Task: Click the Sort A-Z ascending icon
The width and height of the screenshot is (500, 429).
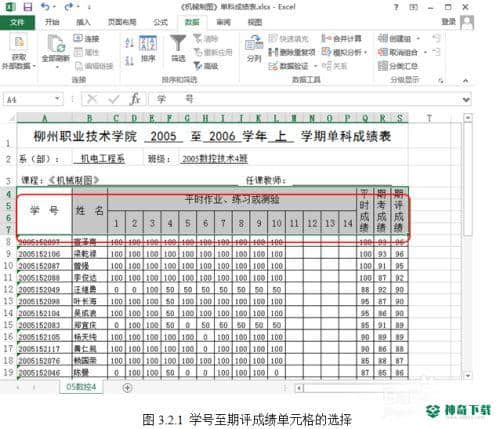Action: coord(129,43)
